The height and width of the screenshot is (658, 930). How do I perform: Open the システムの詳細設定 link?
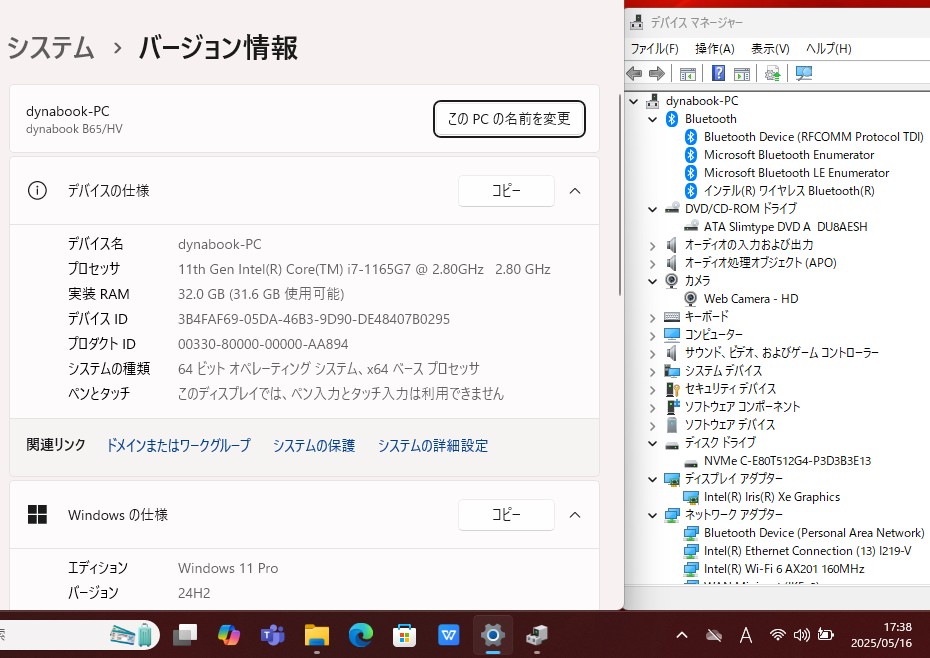click(433, 446)
